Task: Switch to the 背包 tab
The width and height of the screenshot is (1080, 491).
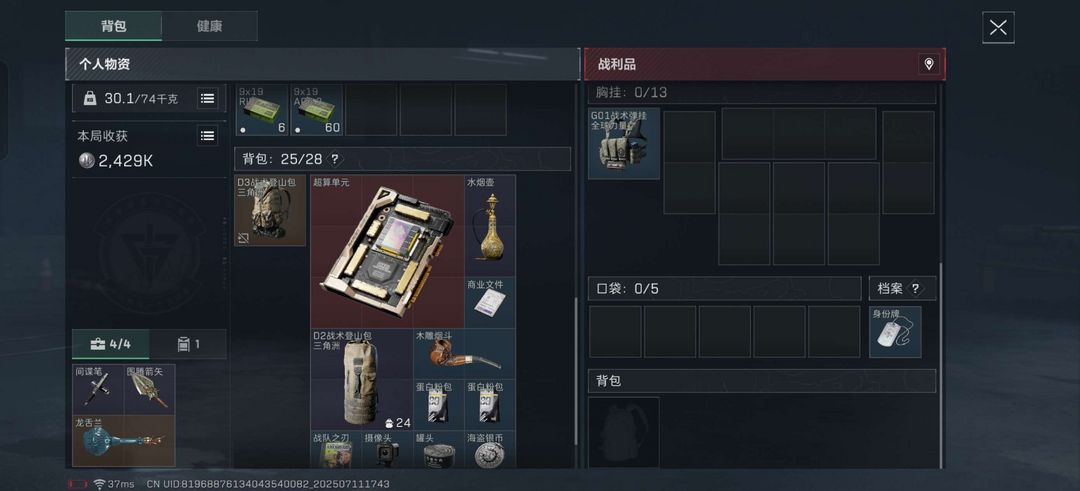Action: 114,26
